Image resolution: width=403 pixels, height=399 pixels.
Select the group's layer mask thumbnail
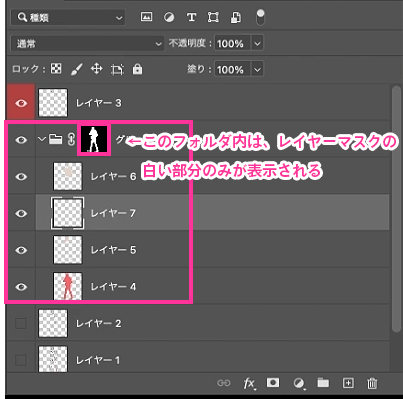click(94, 139)
